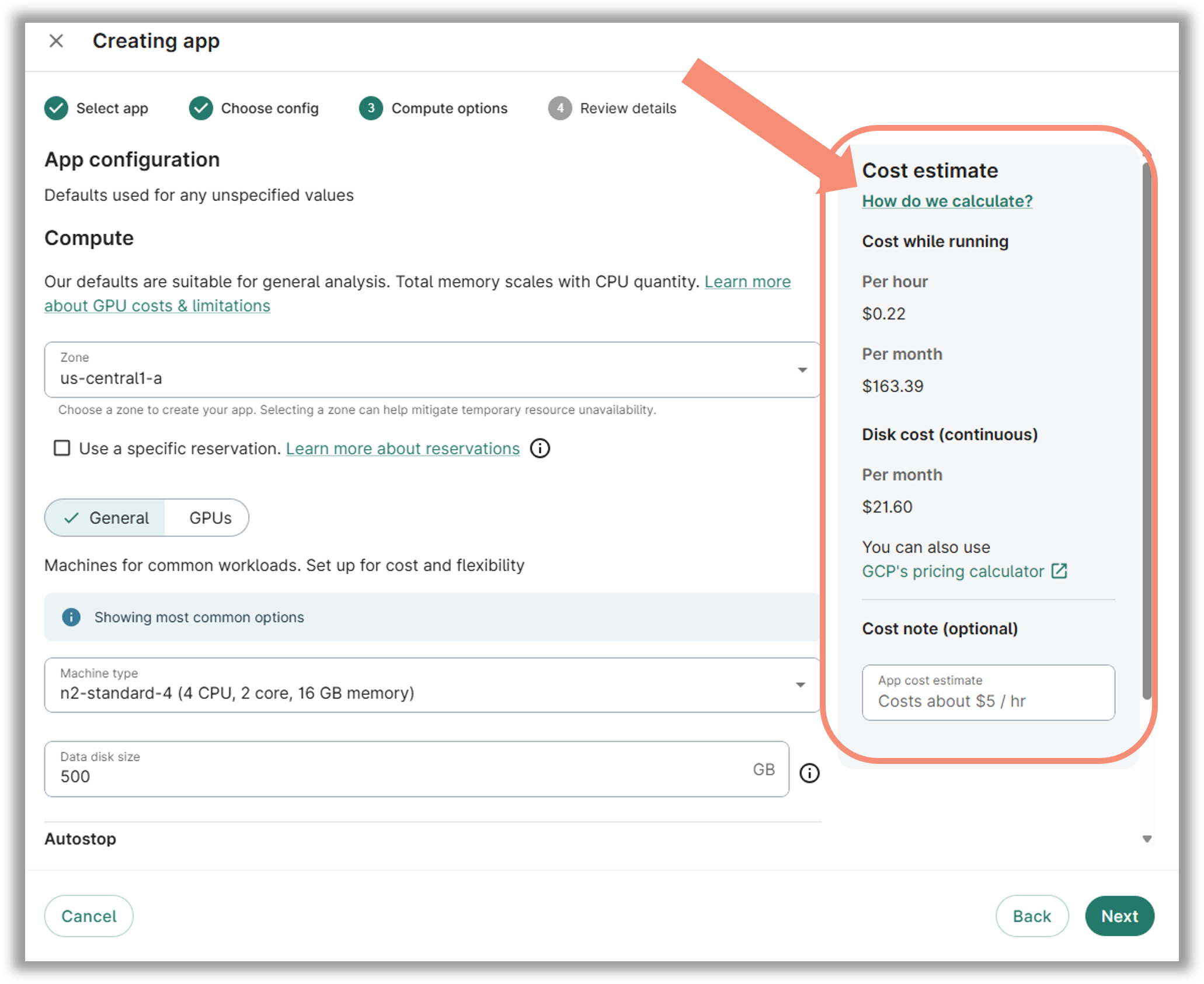The height and width of the screenshot is (984, 1204).
Task: Go to Compute options step label
Action: [450, 109]
